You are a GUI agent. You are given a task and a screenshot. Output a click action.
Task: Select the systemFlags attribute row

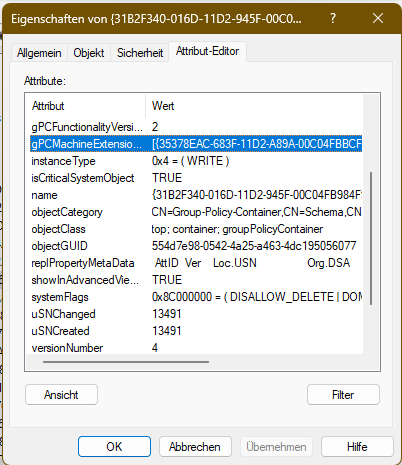(196, 297)
